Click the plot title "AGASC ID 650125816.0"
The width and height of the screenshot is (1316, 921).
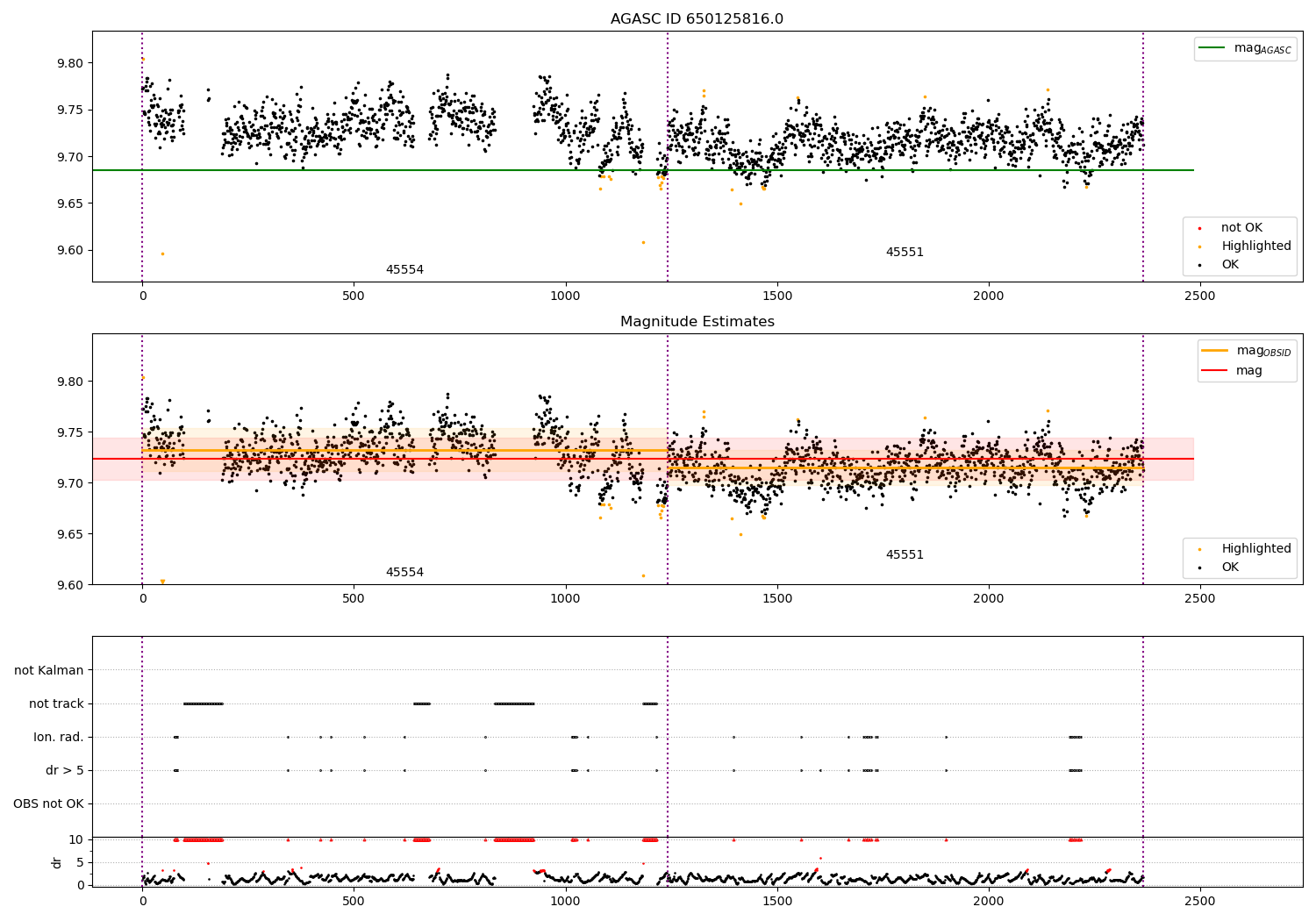coord(697,19)
